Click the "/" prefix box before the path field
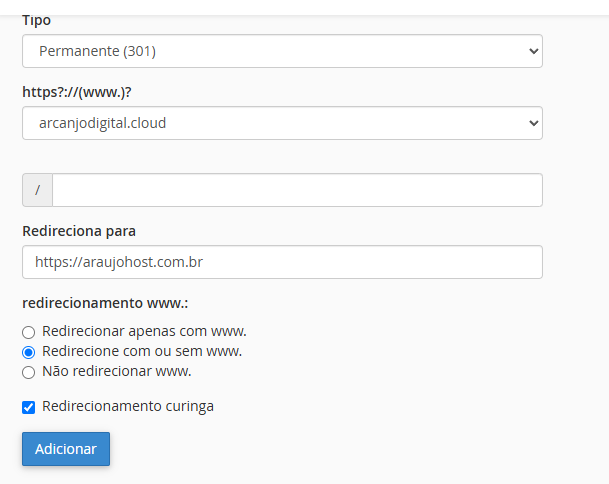The height and width of the screenshot is (484, 609). 37,190
